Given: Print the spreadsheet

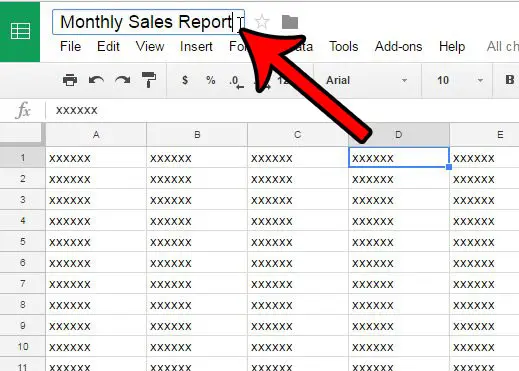Looking at the screenshot, I should [x=70, y=80].
